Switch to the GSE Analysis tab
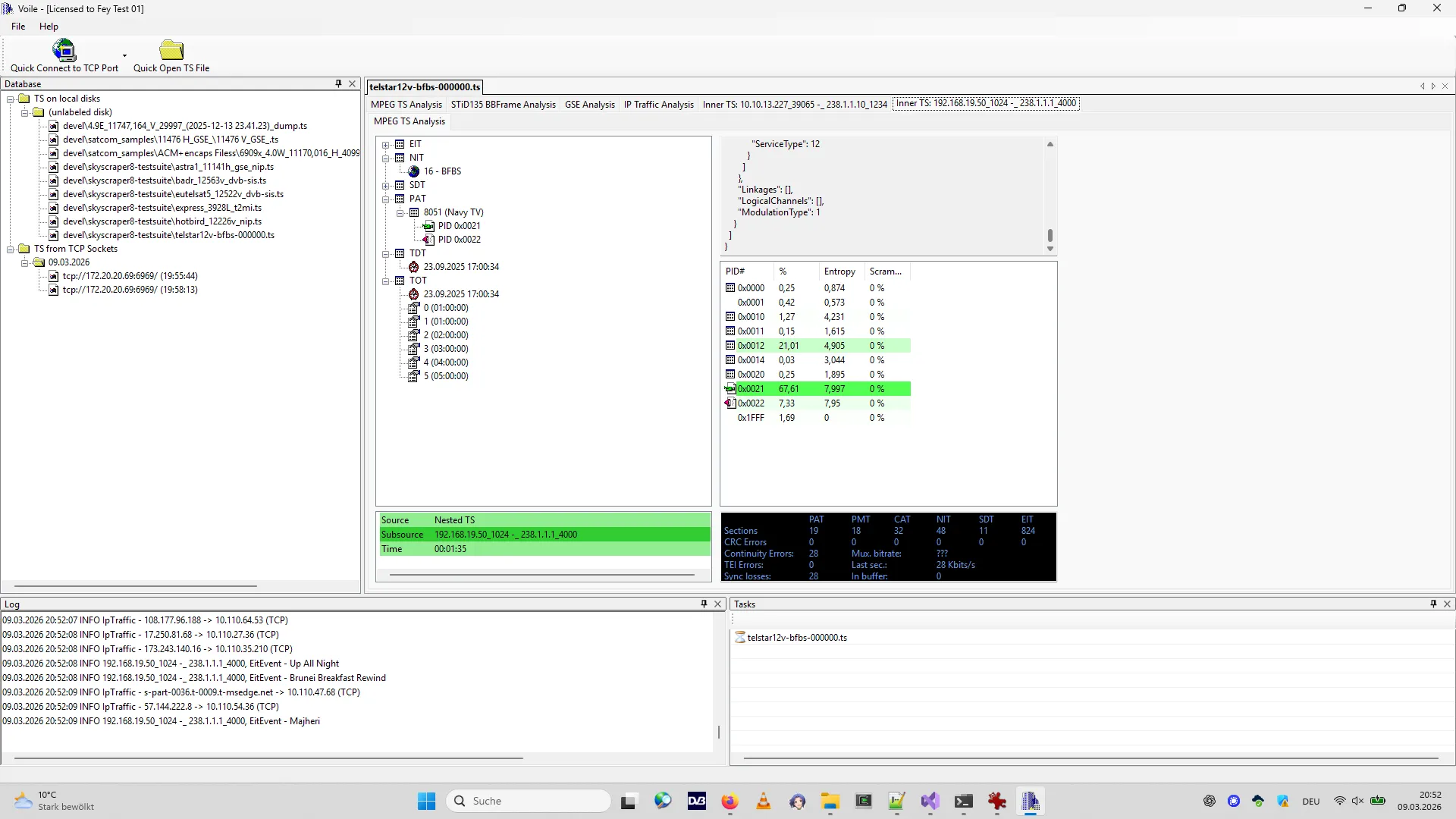 click(x=589, y=105)
